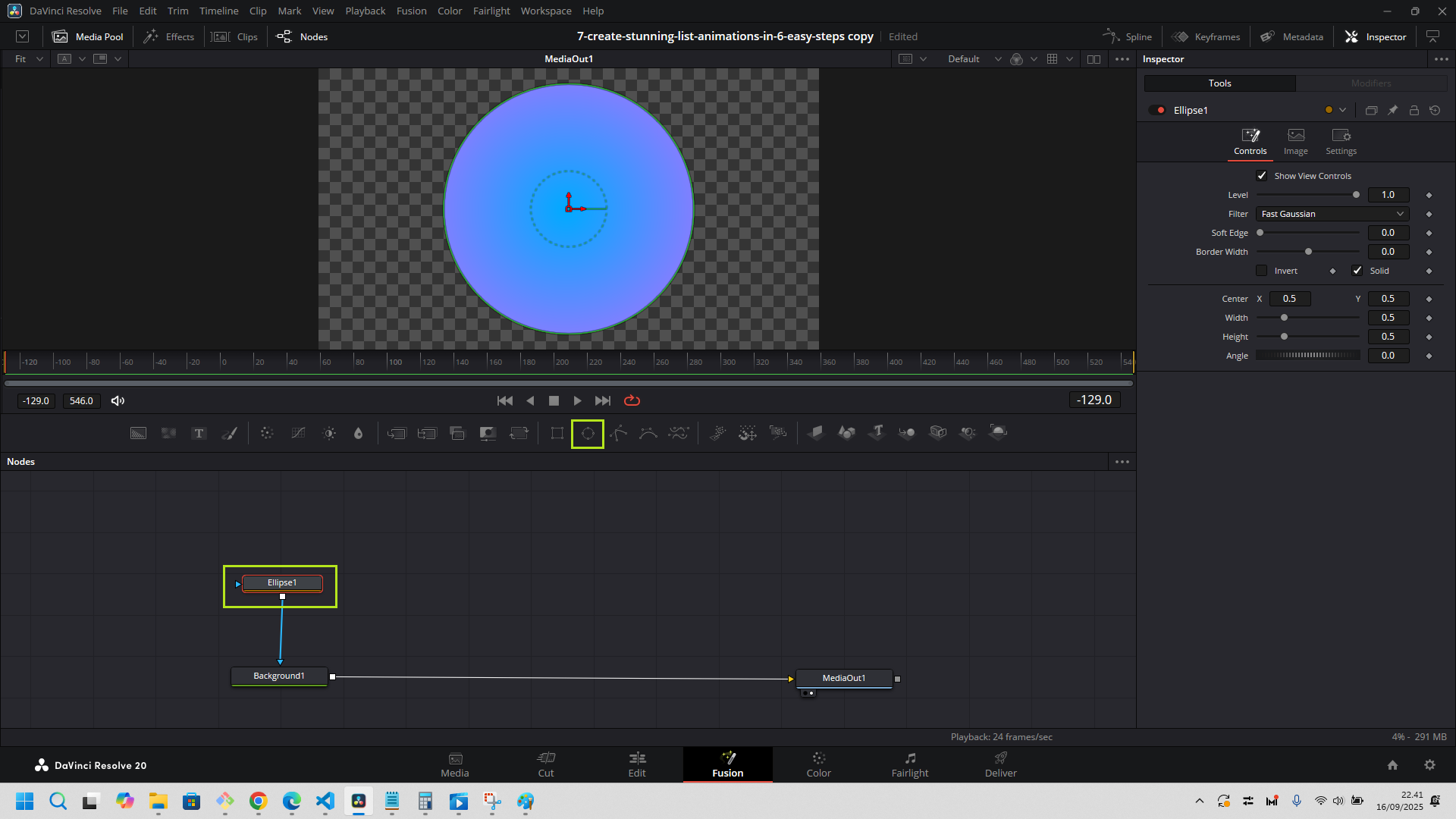Click the Text 3D tool icon

pos(877,432)
